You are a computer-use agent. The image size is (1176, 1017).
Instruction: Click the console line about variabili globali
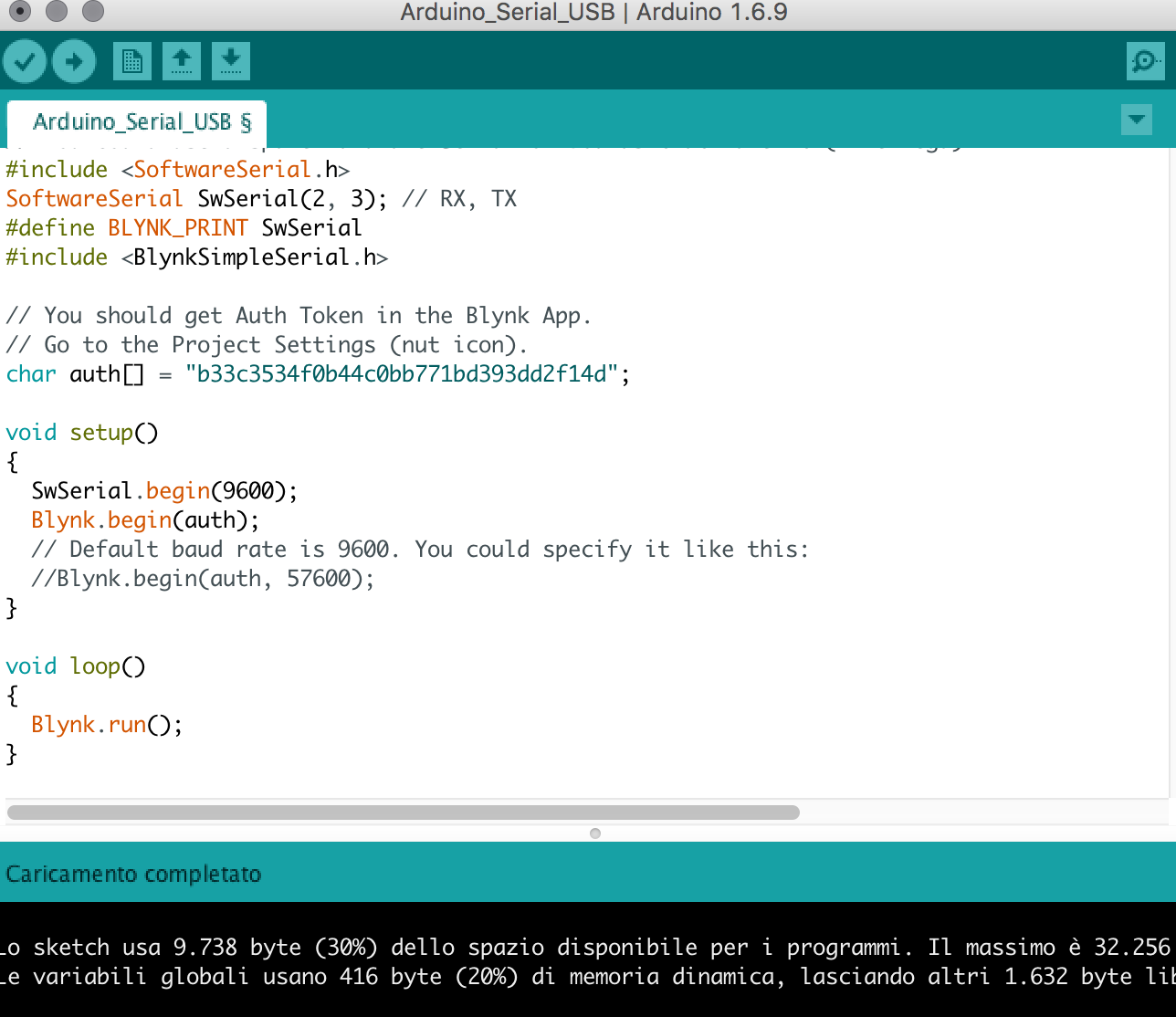coord(588,977)
